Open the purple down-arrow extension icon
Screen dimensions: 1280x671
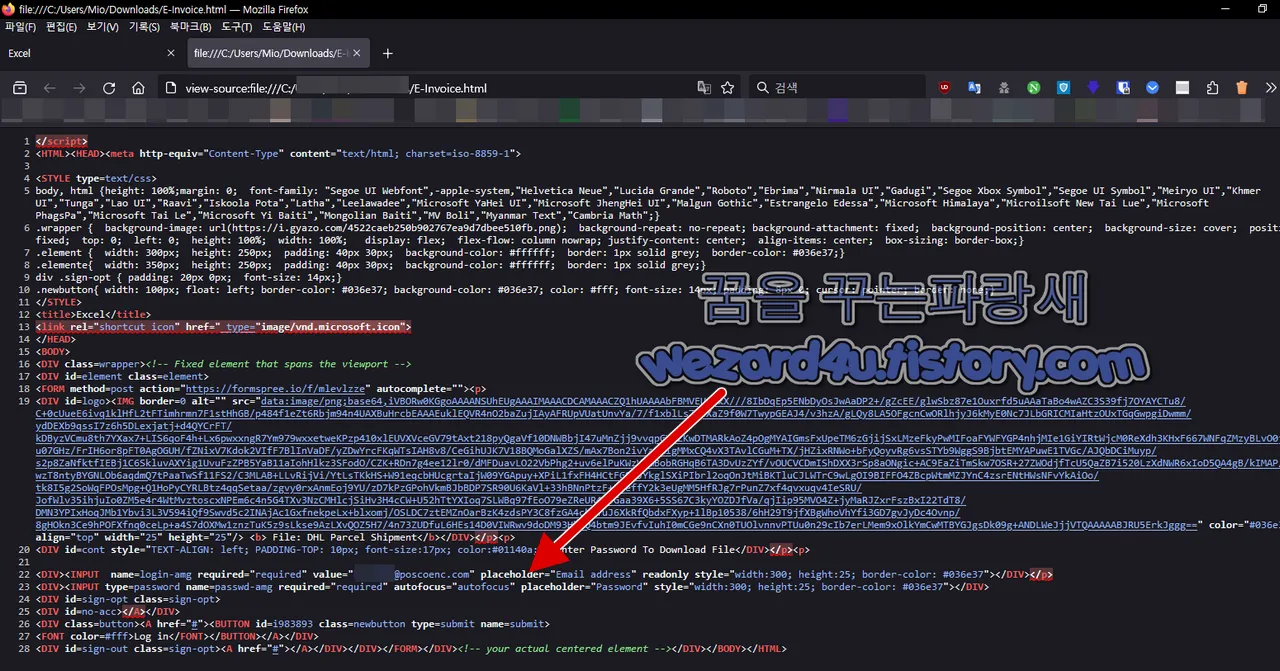point(1093,88)
